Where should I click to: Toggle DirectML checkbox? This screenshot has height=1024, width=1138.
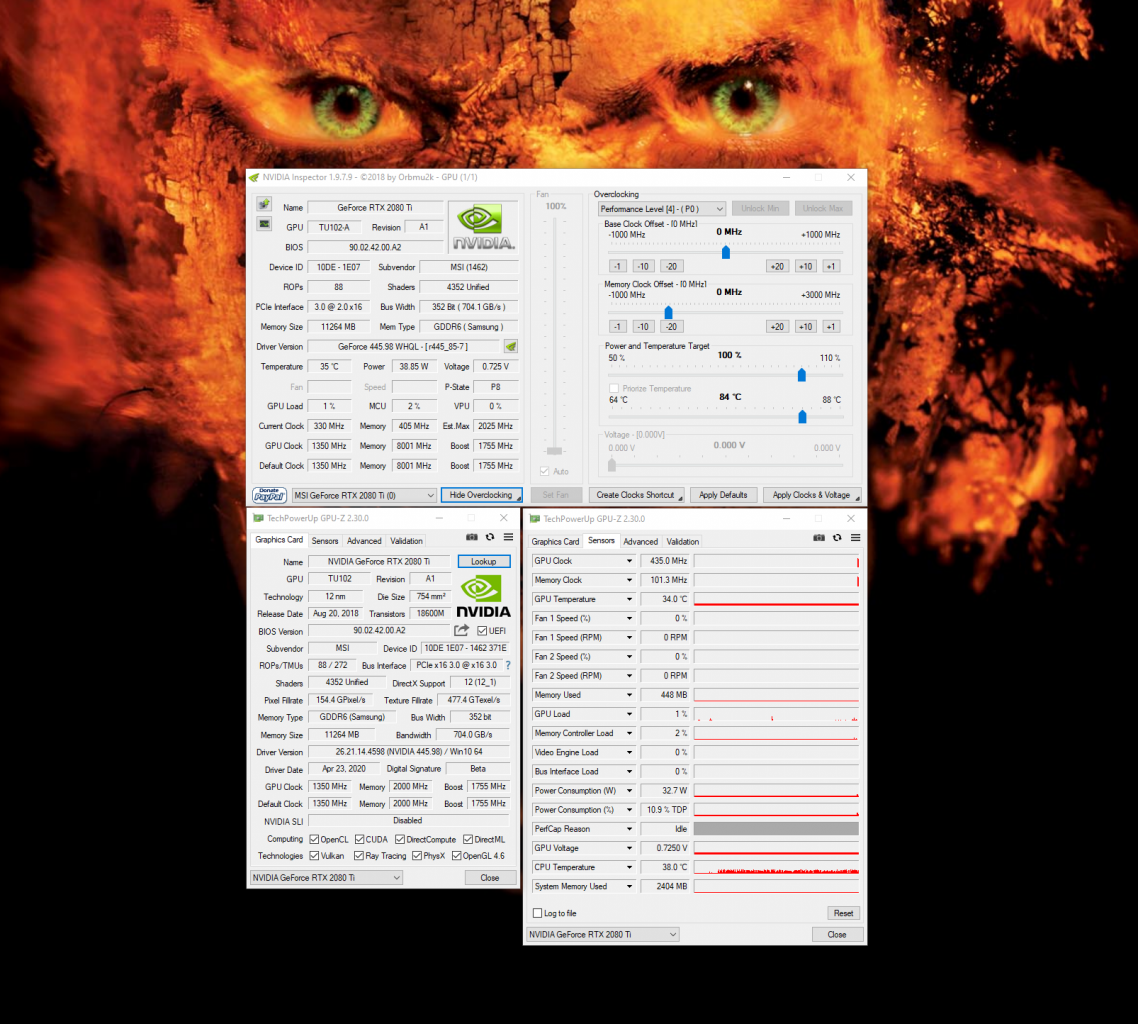(x=468, y=840)
